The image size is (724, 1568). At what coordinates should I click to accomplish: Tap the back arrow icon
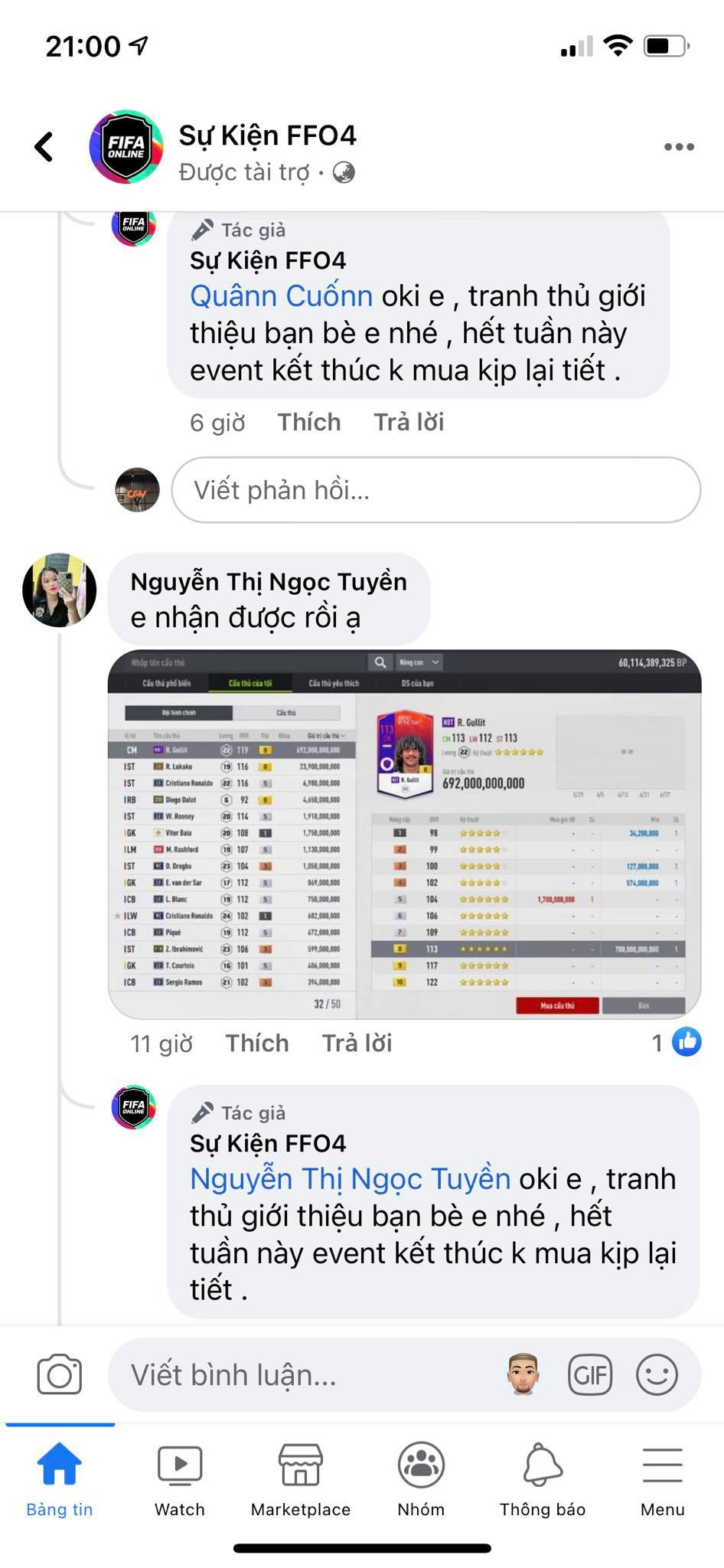tap(44, 146)
